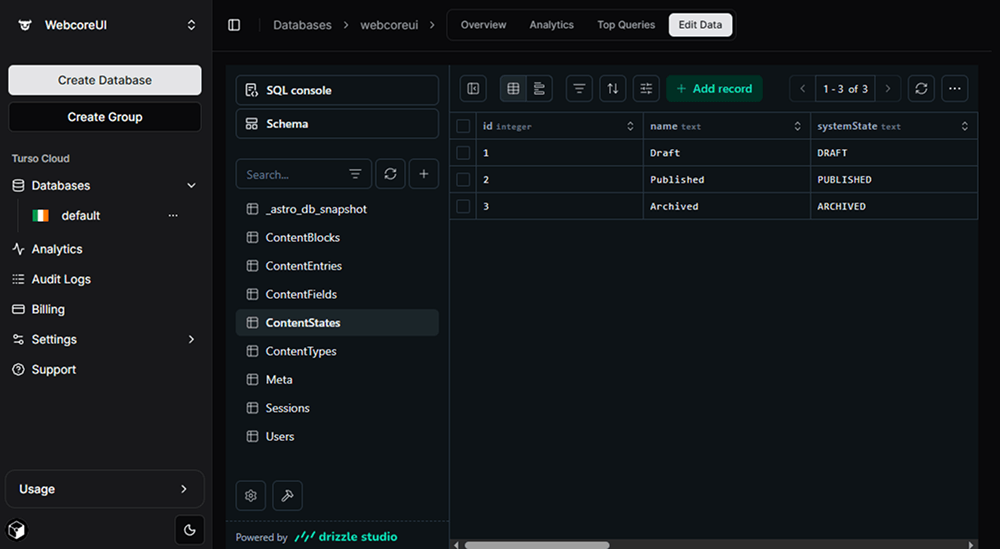
Task: Click the hammer tools icon
Action: click(288, 495)
